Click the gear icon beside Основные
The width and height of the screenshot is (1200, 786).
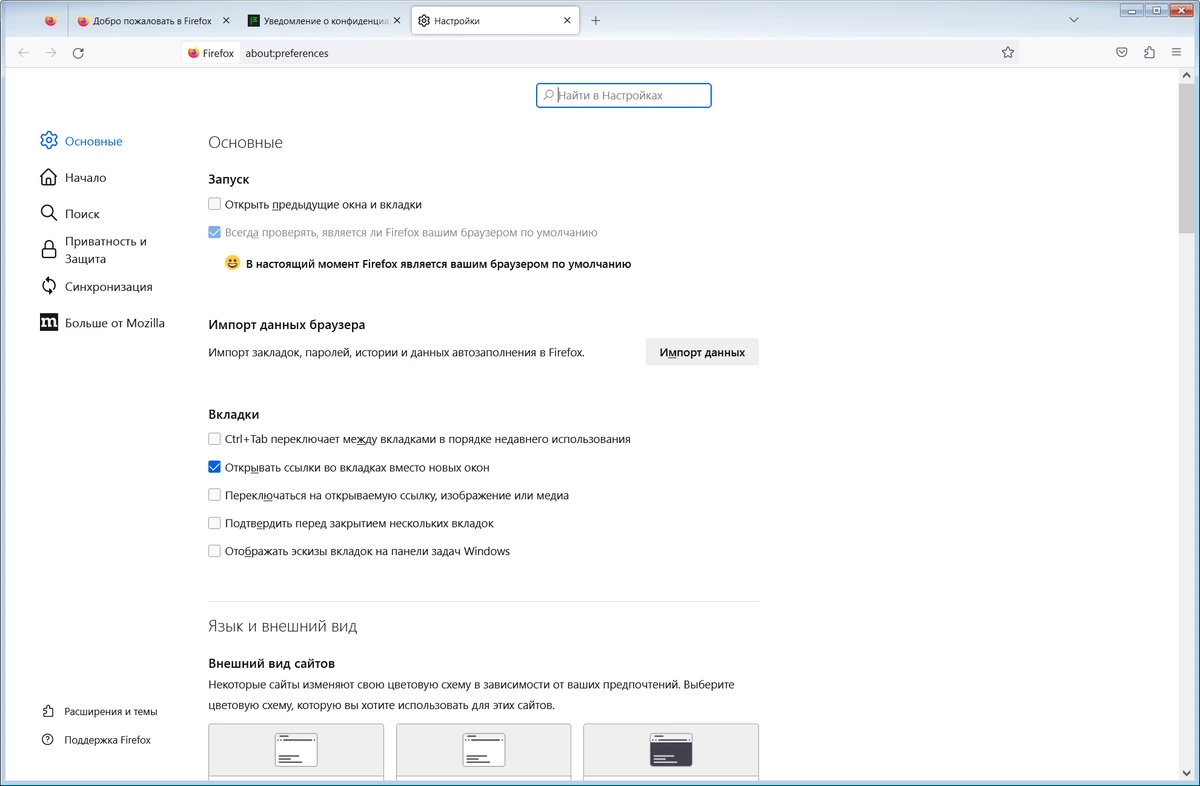click(x=49, y=141)
